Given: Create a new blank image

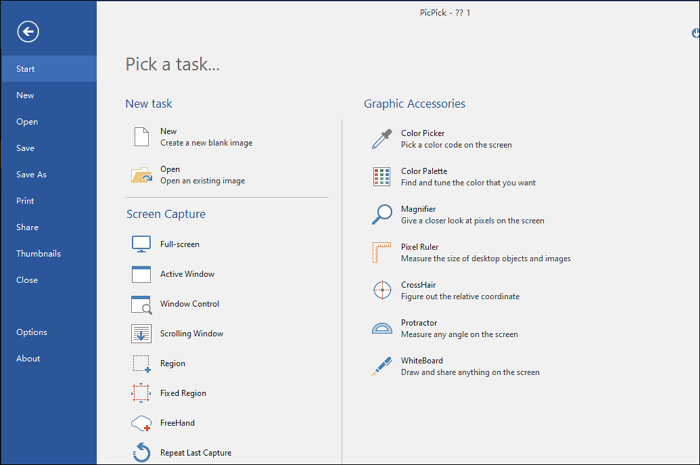Looking at the screenshot, I should pyautogui.click(x=141, y=137).
